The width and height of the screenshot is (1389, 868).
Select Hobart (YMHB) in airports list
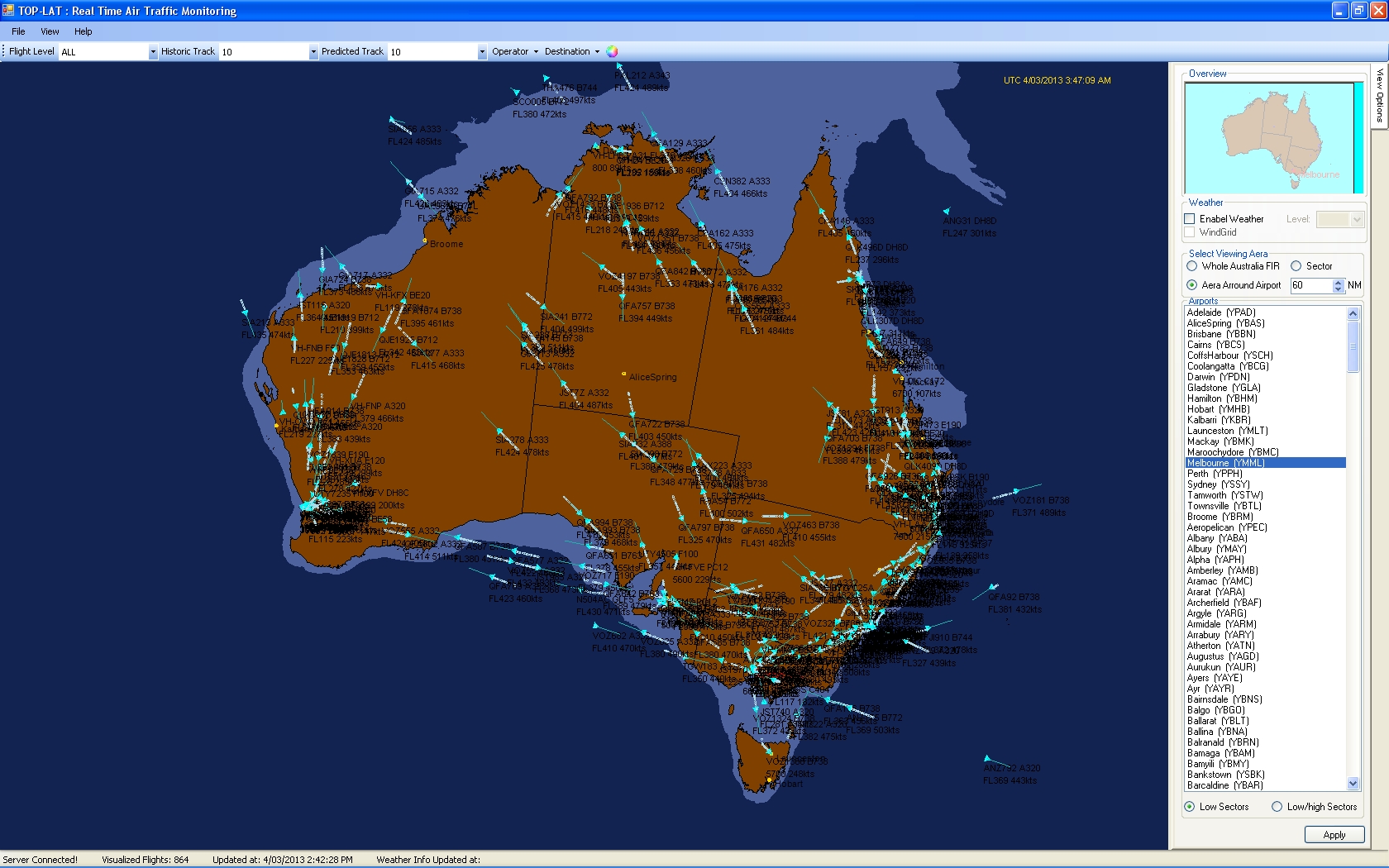point(1266,409)
